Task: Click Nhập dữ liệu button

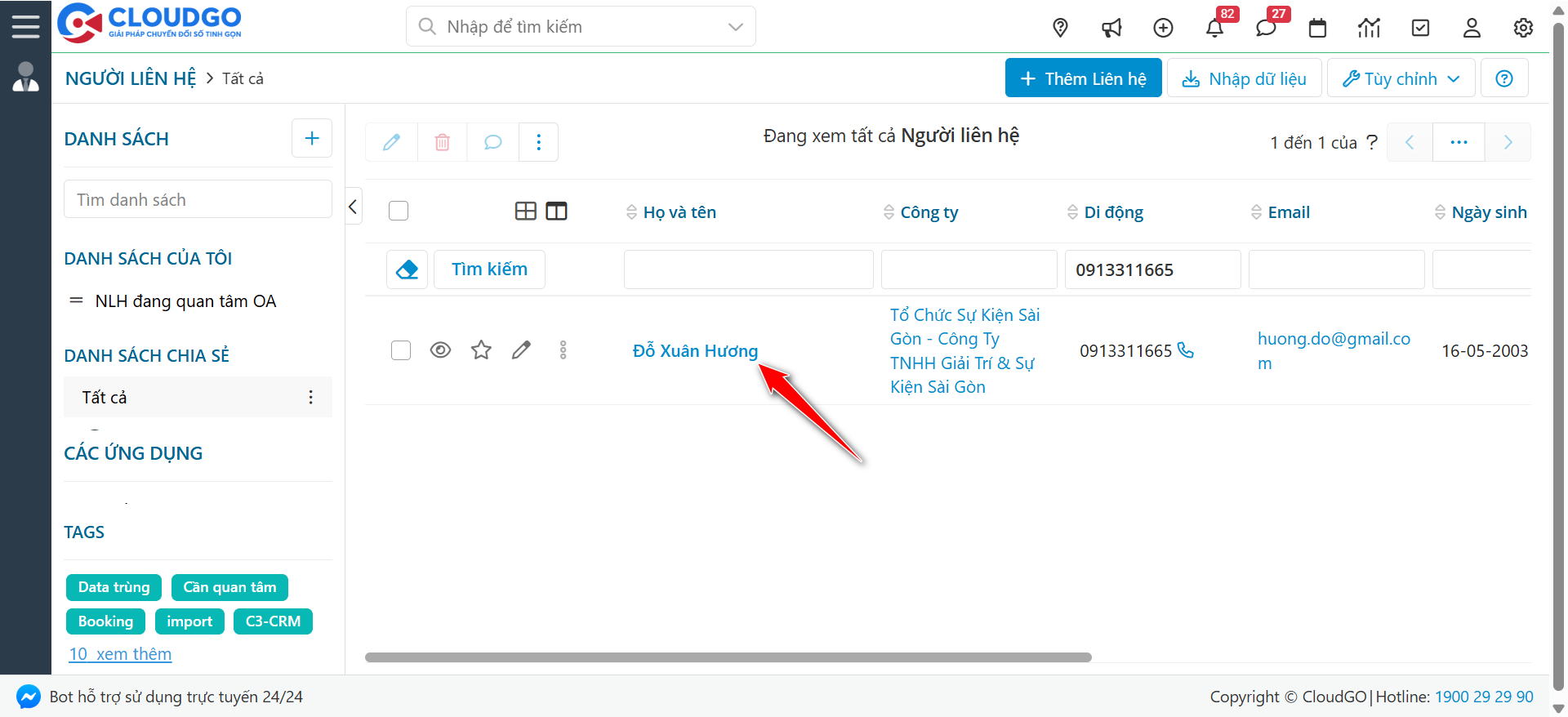Action: 1244,78
